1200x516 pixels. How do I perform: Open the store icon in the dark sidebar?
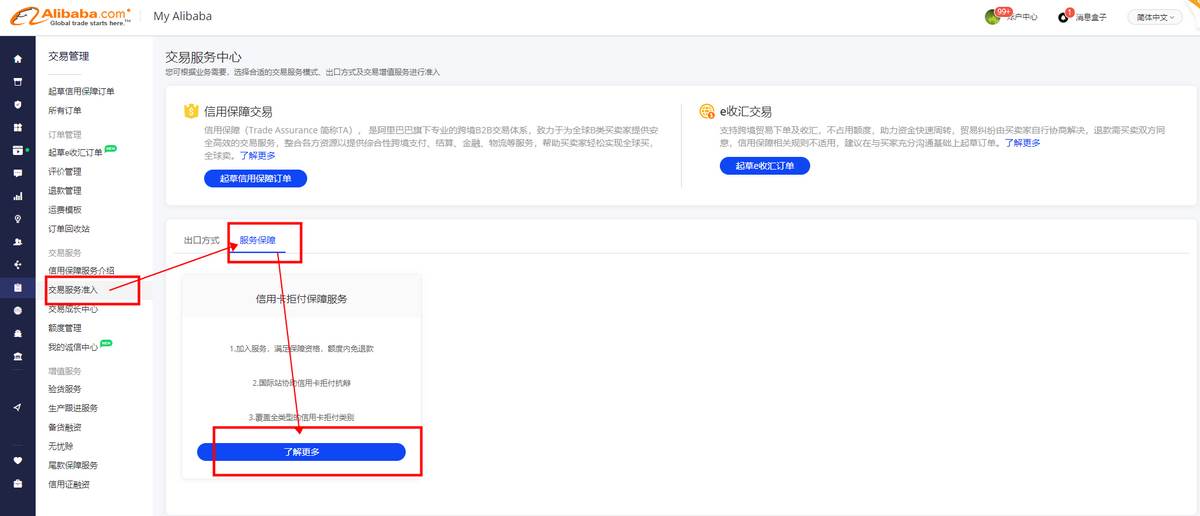(x=17, y=82)
